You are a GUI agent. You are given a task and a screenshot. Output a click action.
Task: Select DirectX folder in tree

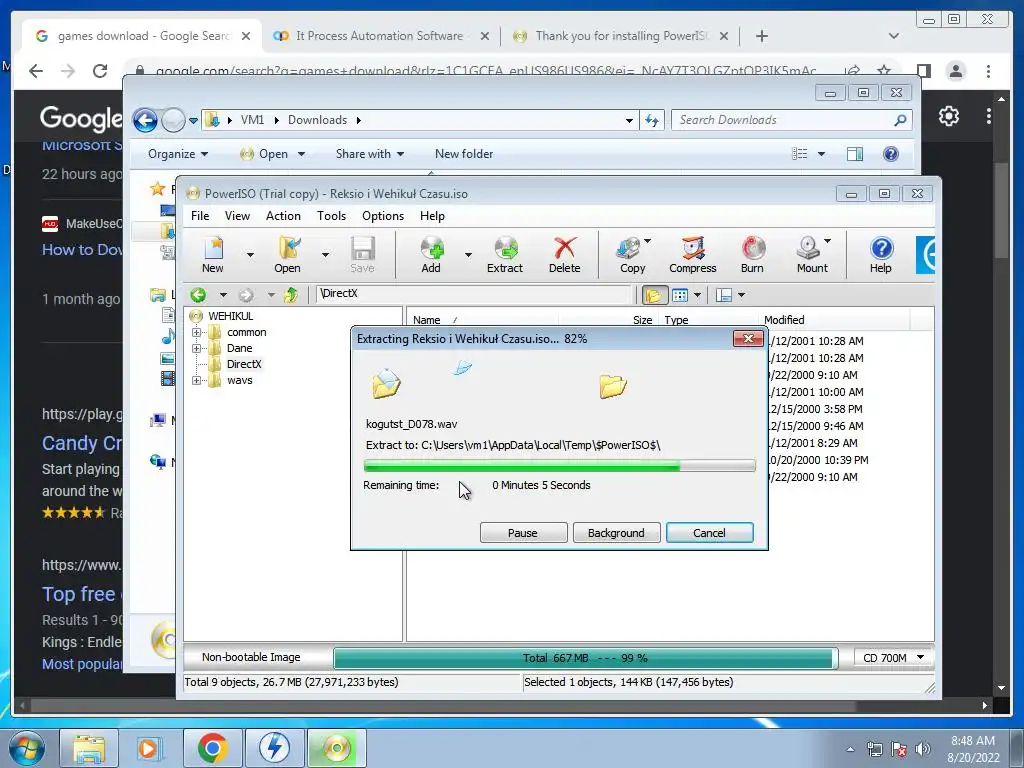pyautogui.click(x=244, y=364)
